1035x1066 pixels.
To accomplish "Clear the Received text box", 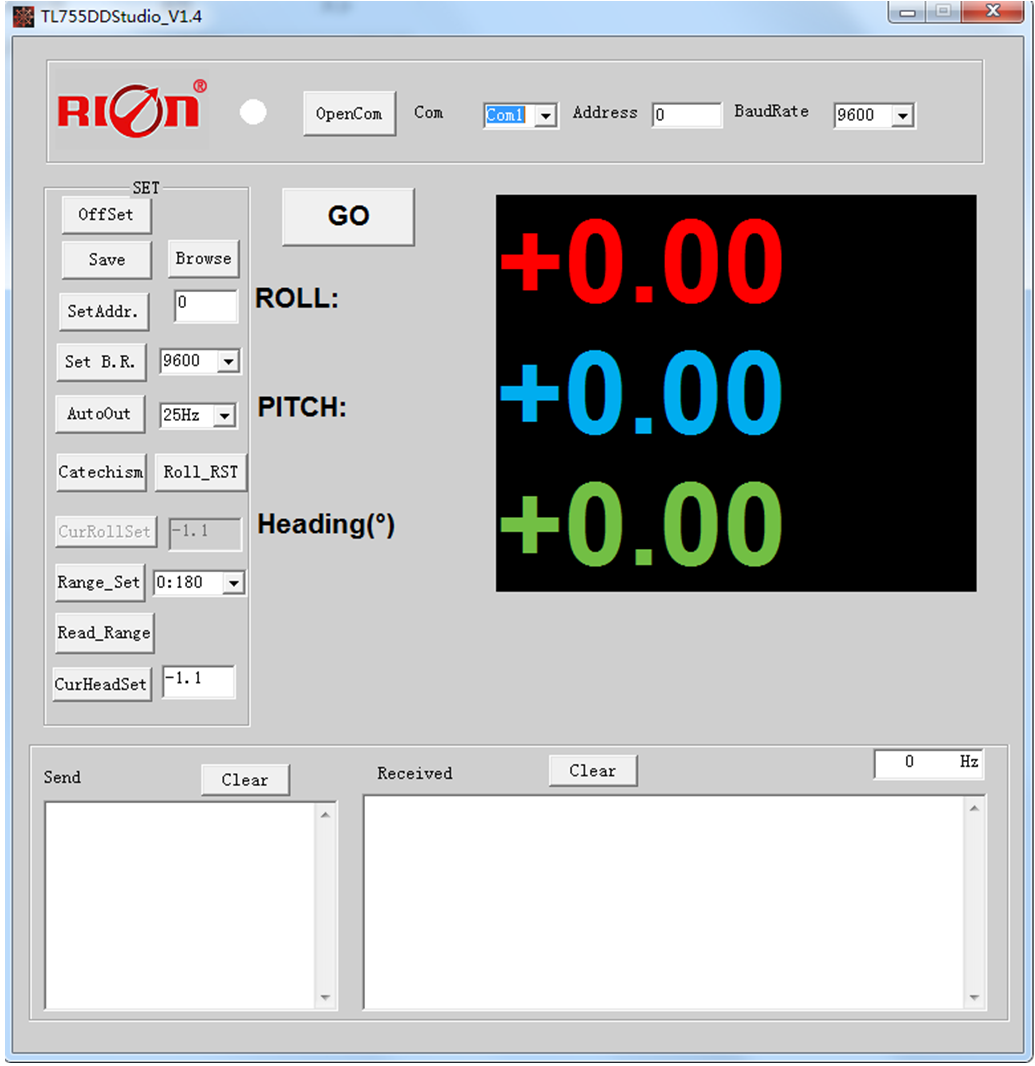I will click(593, 770).
